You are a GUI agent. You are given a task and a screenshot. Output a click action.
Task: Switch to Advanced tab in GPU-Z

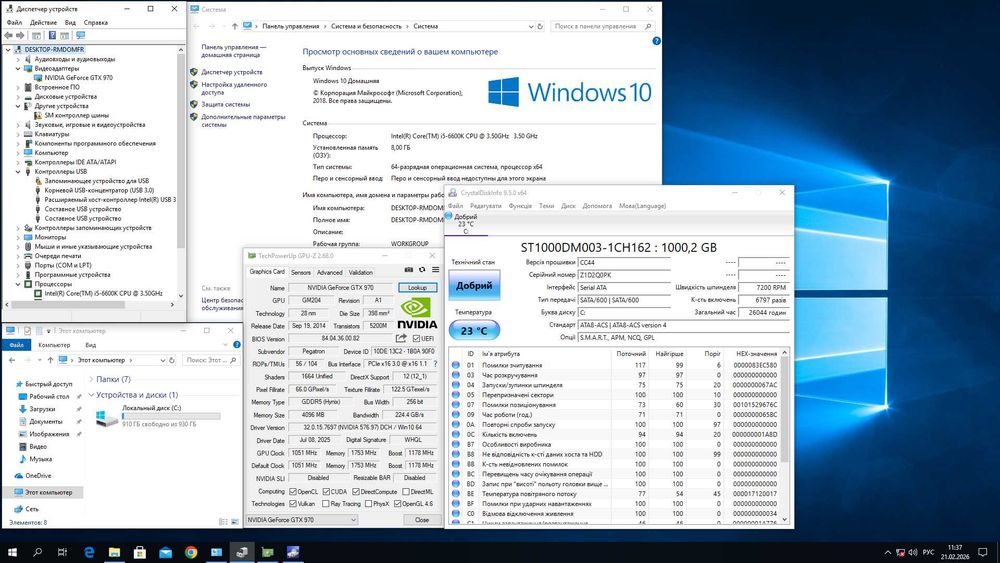[330, 272]
